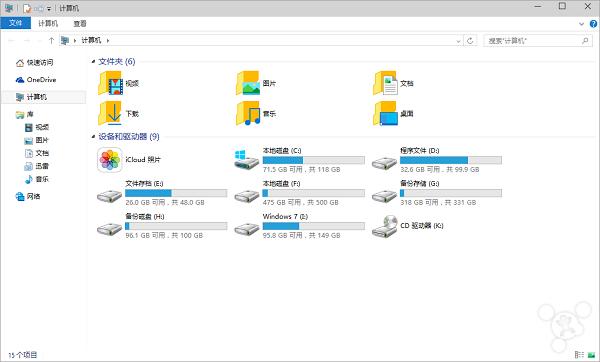Select the 文件存档 (E:) drive icon
This screenshot has height=362, width=600.
(109, 196)
